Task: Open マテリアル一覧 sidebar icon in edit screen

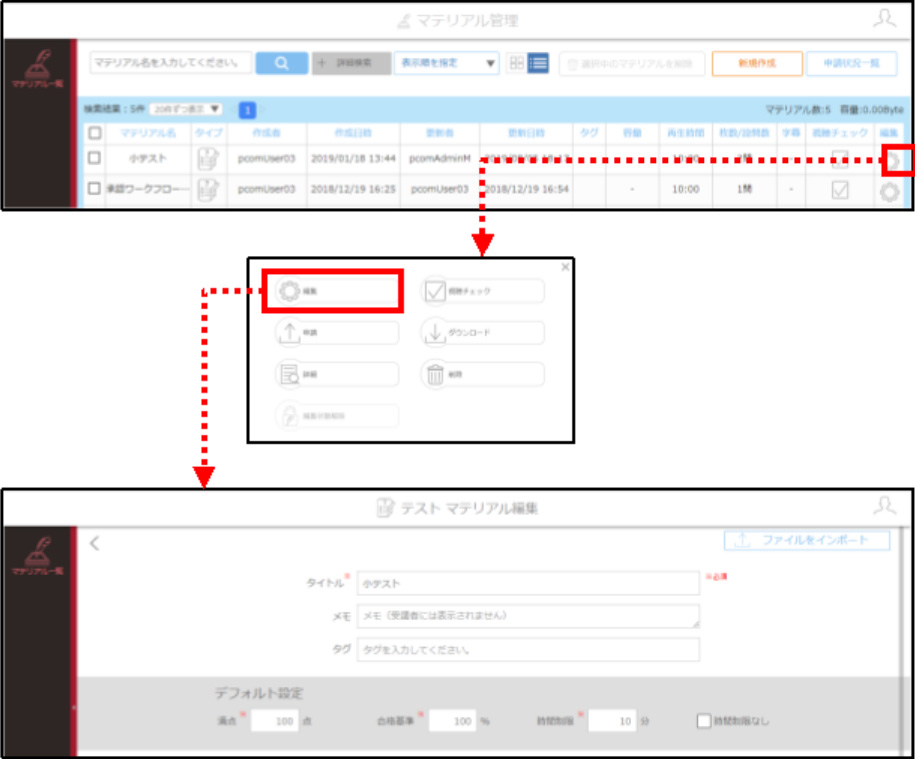Action: coord(38,556)
